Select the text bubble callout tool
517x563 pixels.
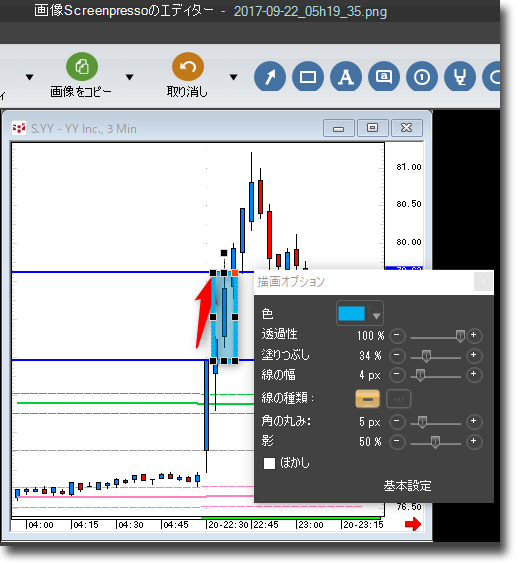(x=384, y=76)
